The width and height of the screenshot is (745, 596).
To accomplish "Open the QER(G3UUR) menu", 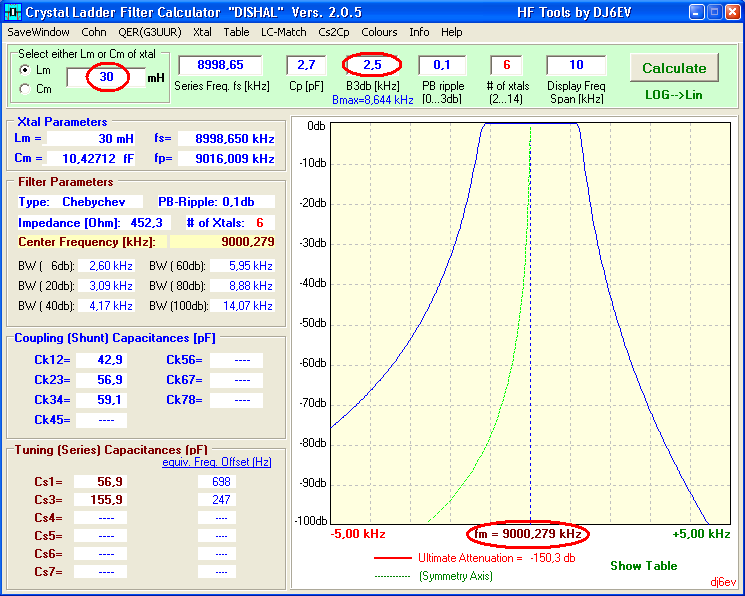I will [x=150, y=32].
